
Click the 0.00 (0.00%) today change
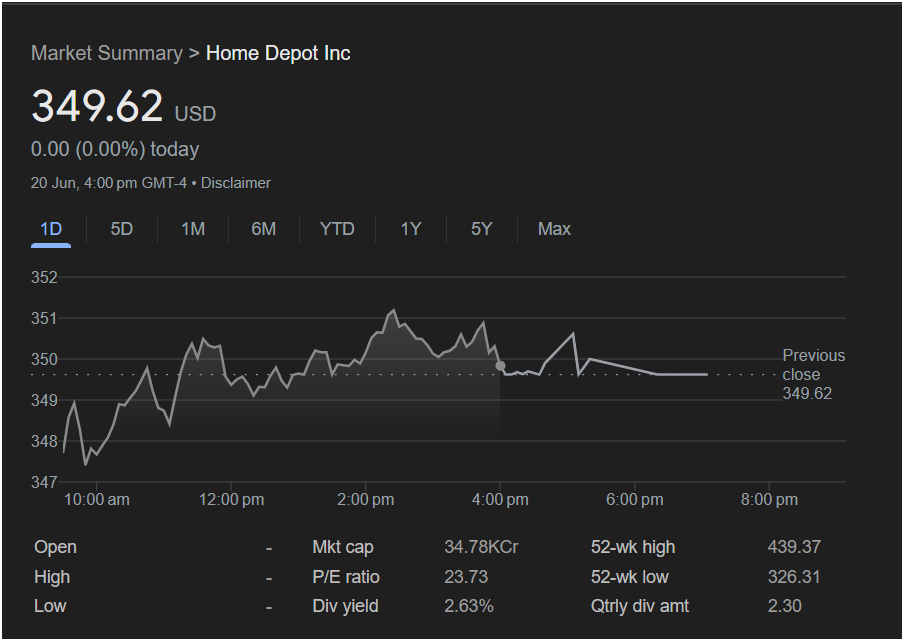click(x=115, y=149)
